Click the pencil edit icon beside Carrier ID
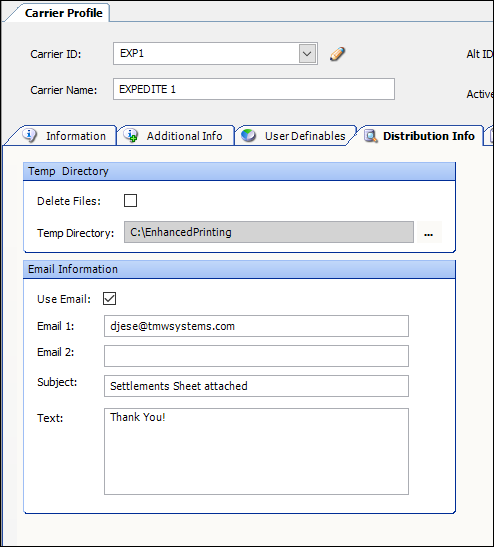Image resolution: width=494 pixels, height=547 pixels. point(337,54)
